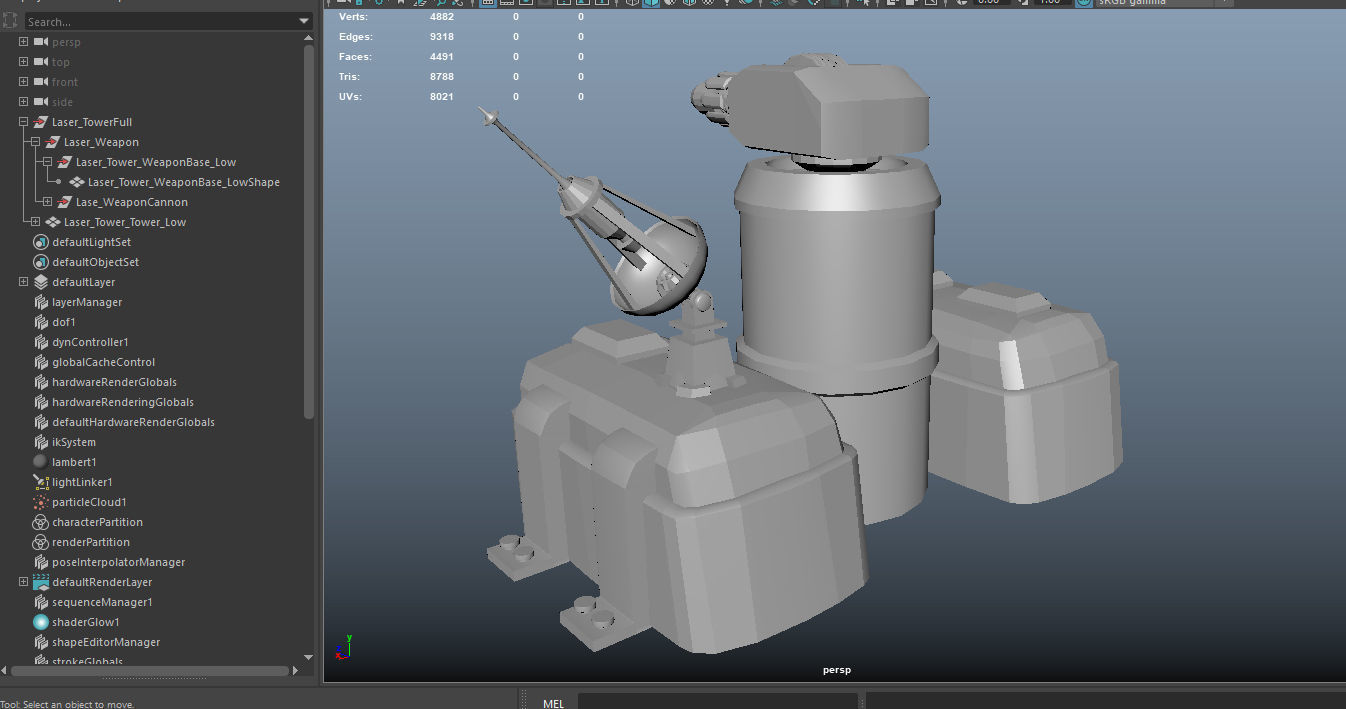Click the UVs count value 8021

(x=441, y=97)
